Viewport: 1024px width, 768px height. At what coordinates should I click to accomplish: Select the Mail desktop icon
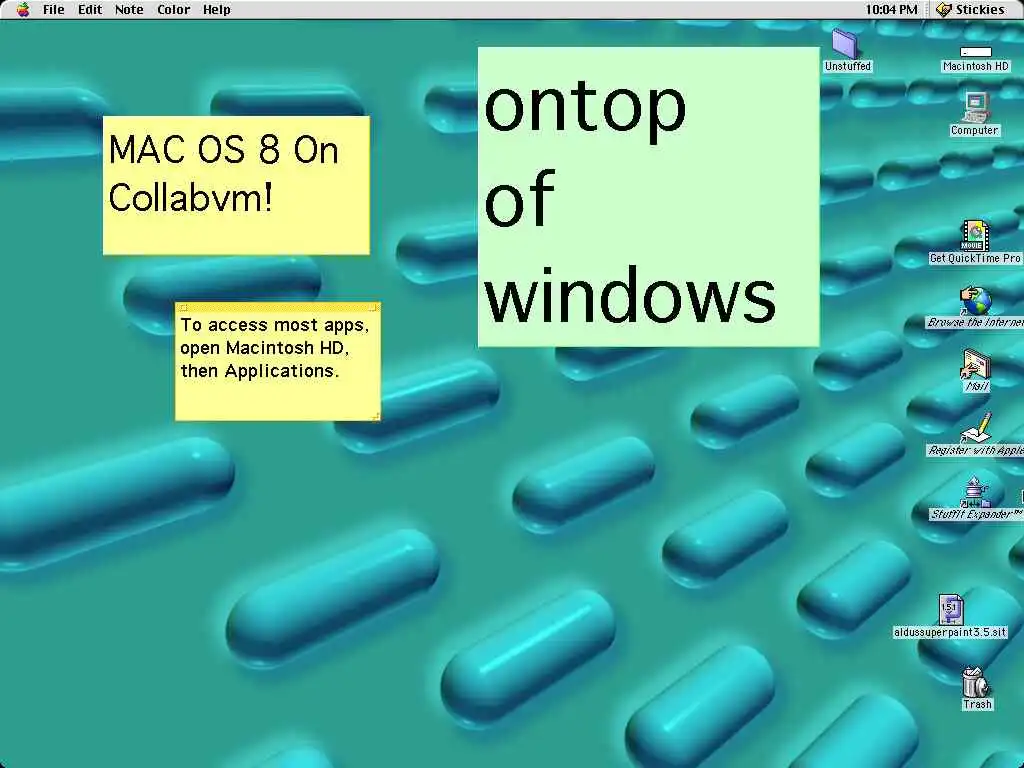point(976,364)
